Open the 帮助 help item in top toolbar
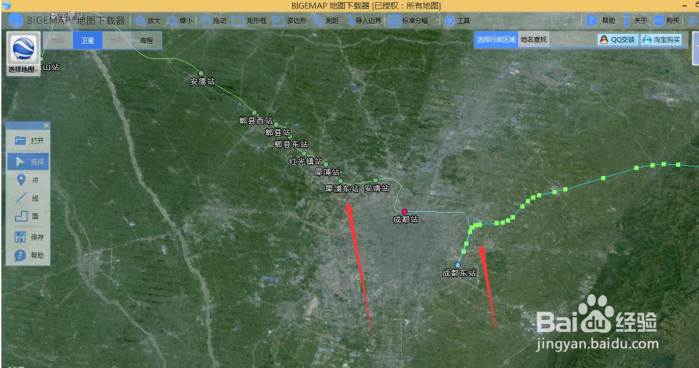 pos(600,21)
